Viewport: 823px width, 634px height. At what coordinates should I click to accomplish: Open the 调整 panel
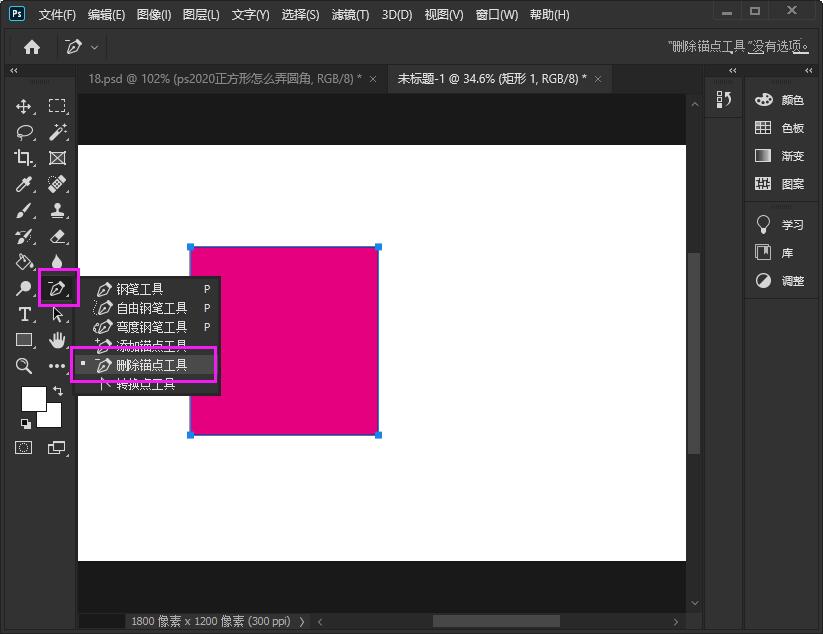[x=779, y=281]
